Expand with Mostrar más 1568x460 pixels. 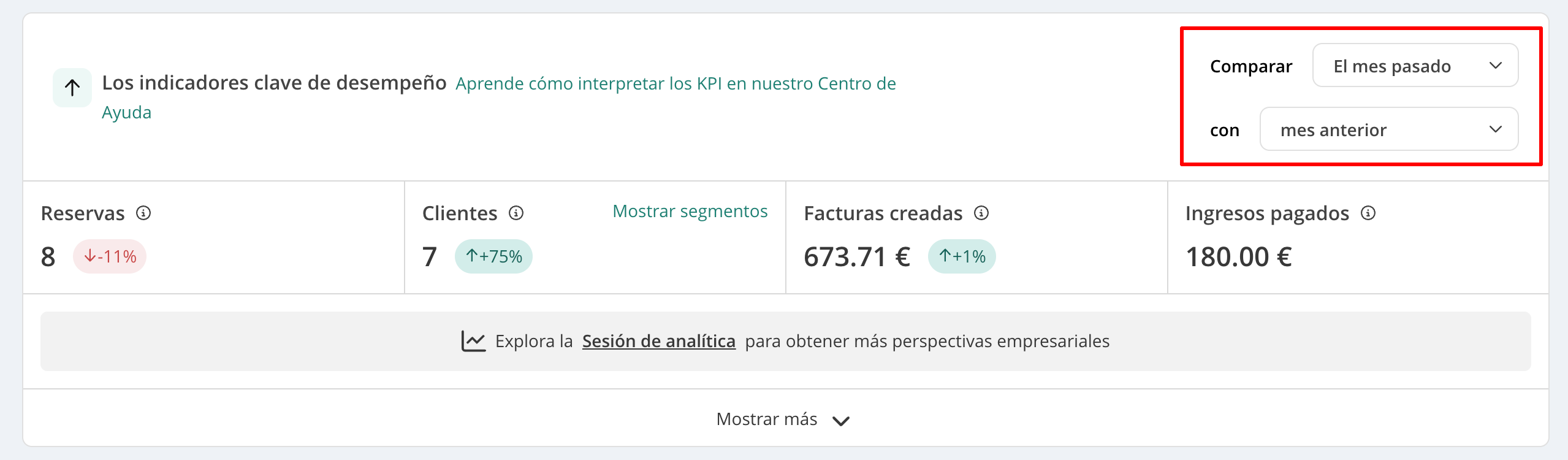(x=783, y=419)
